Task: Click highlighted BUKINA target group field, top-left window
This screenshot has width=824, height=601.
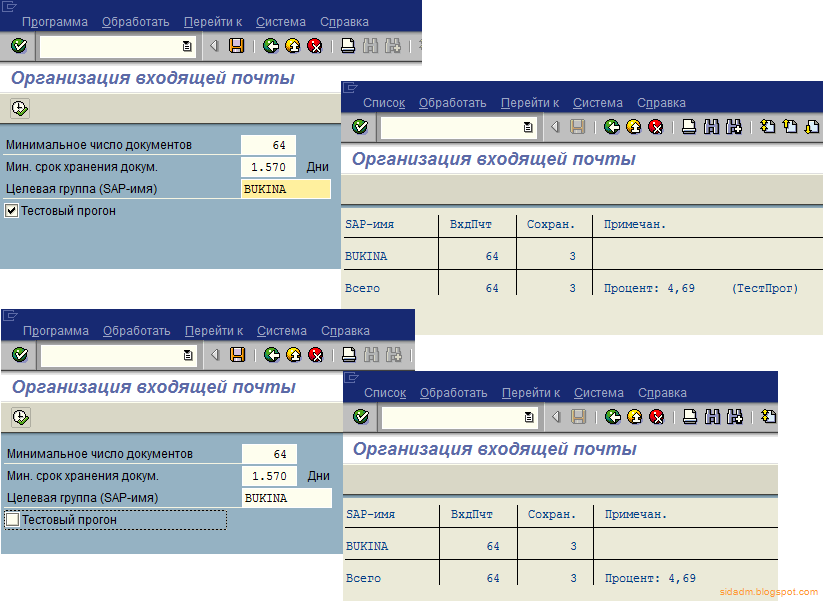Action: coord(286,189)
